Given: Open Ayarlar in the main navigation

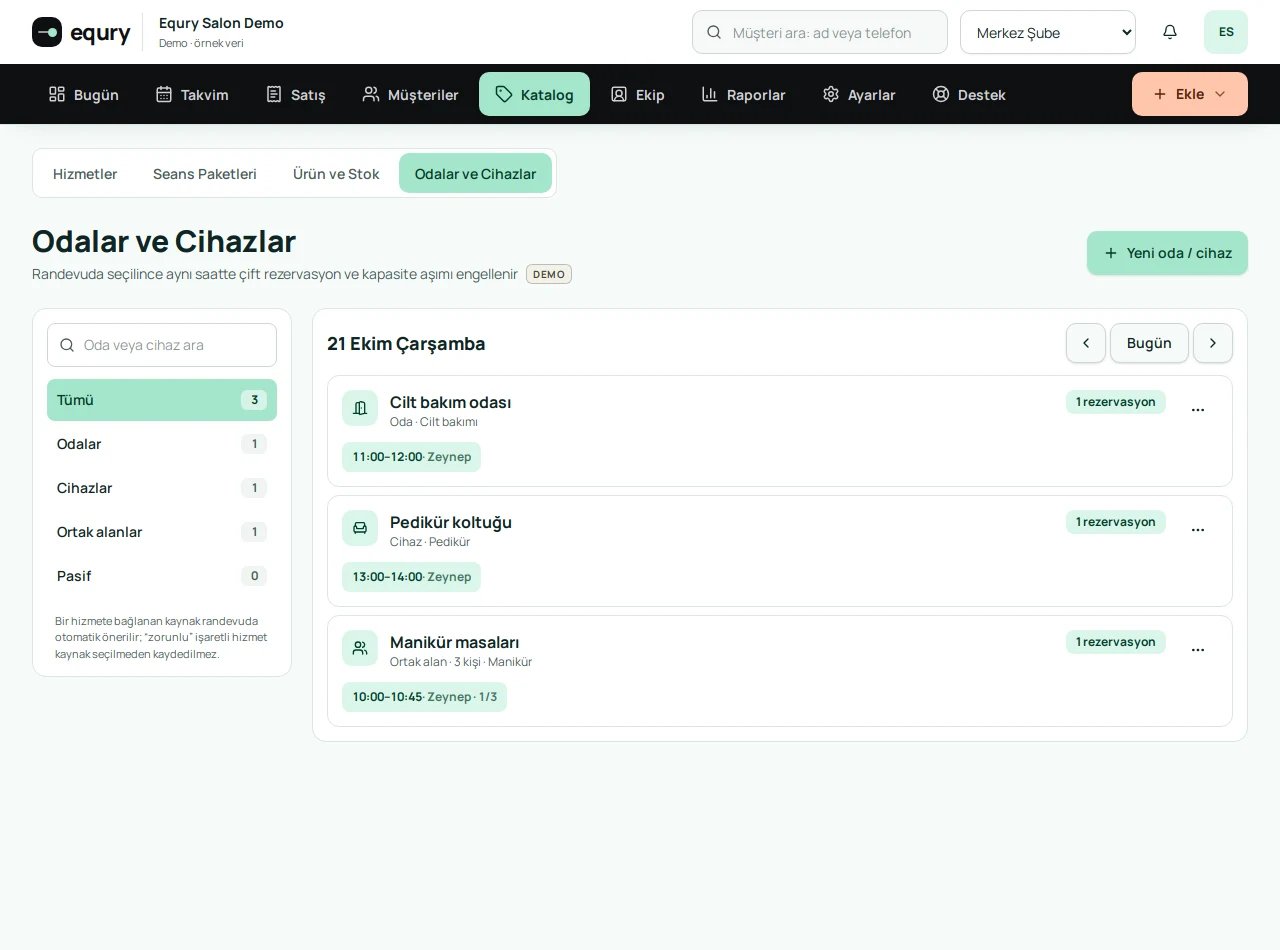Looking at the screenshot, I should 859,94.
